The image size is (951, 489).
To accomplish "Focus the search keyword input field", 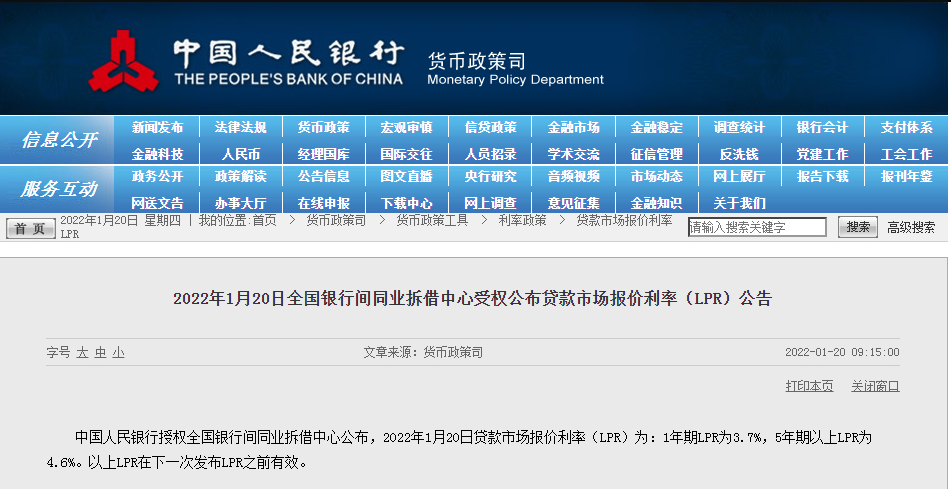I will [757, 227].
